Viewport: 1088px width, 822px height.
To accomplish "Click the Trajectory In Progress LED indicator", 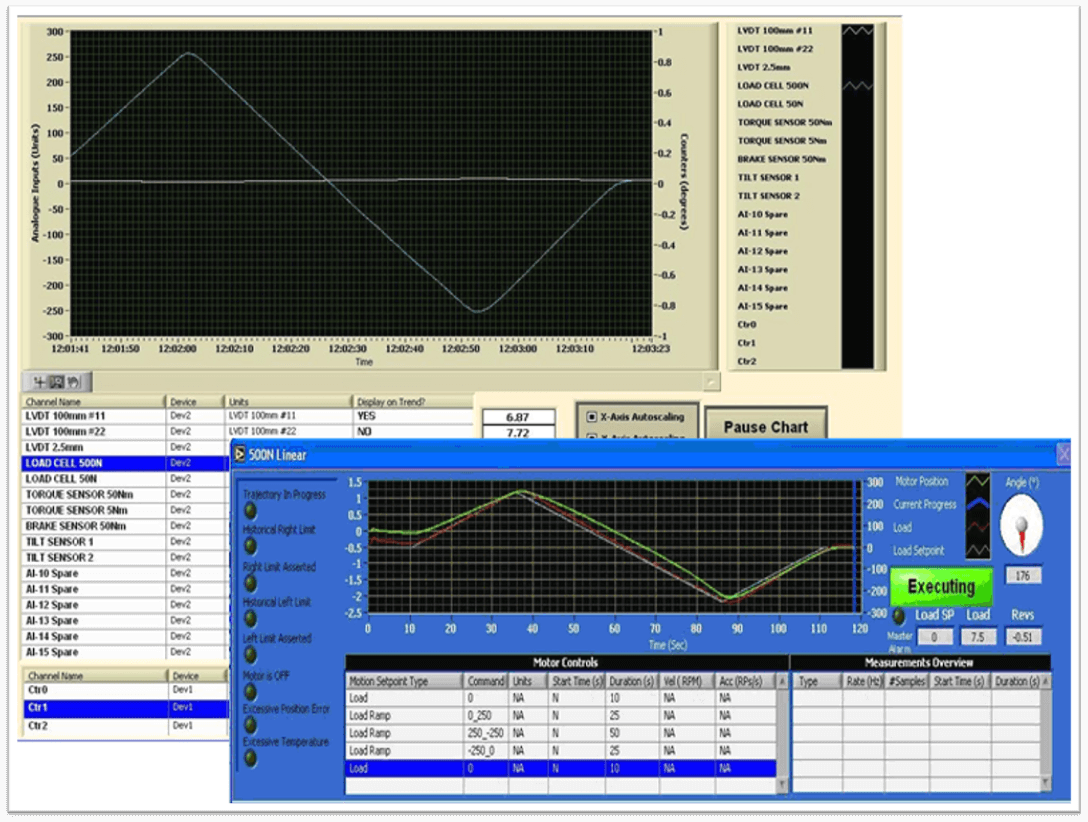I will click(x=250, y=511).
